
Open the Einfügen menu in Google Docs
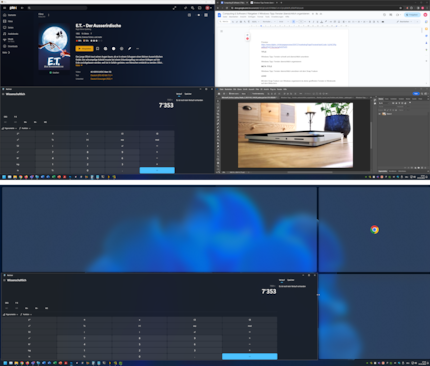pyautogui.click(x=252, y=17)
